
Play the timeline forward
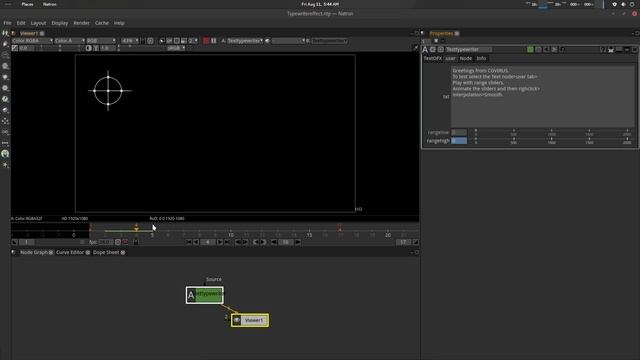tap(220, 242)
